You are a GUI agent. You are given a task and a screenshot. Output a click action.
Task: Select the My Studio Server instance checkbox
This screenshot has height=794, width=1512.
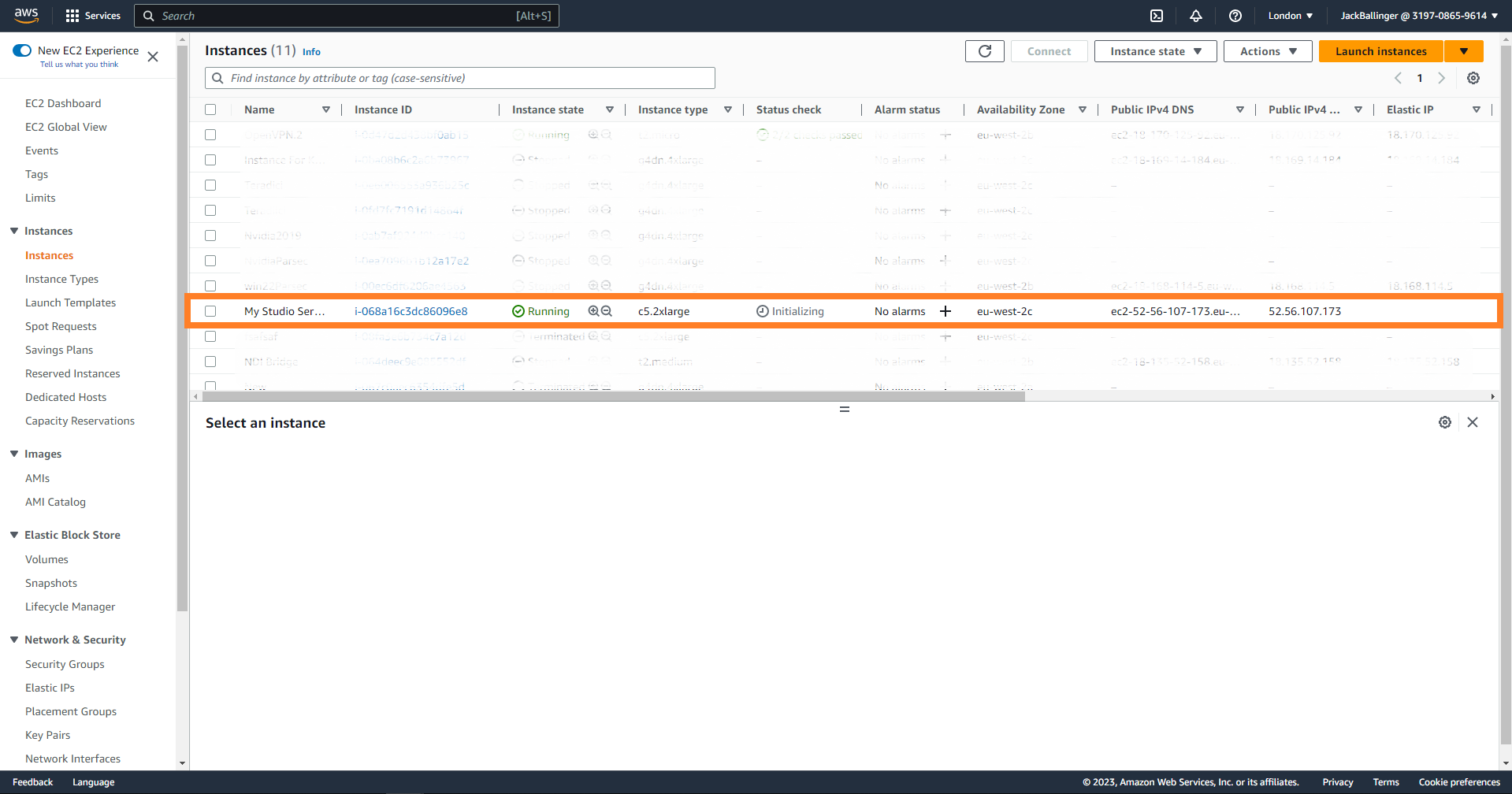click(x=210, y=311)
